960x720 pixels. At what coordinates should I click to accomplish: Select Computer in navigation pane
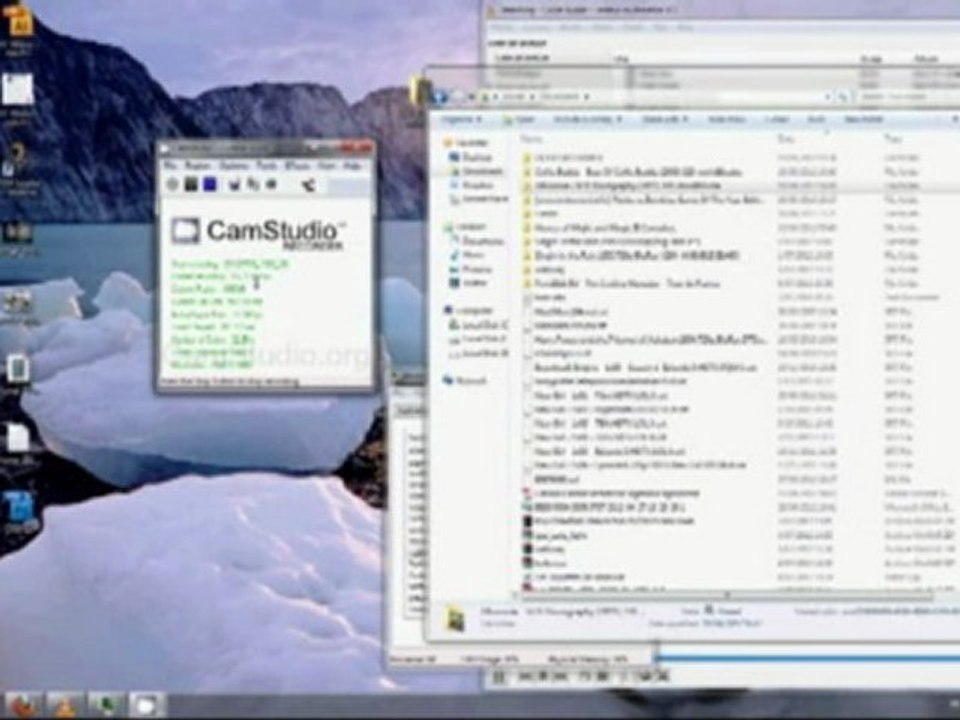(x=469, y=310)
